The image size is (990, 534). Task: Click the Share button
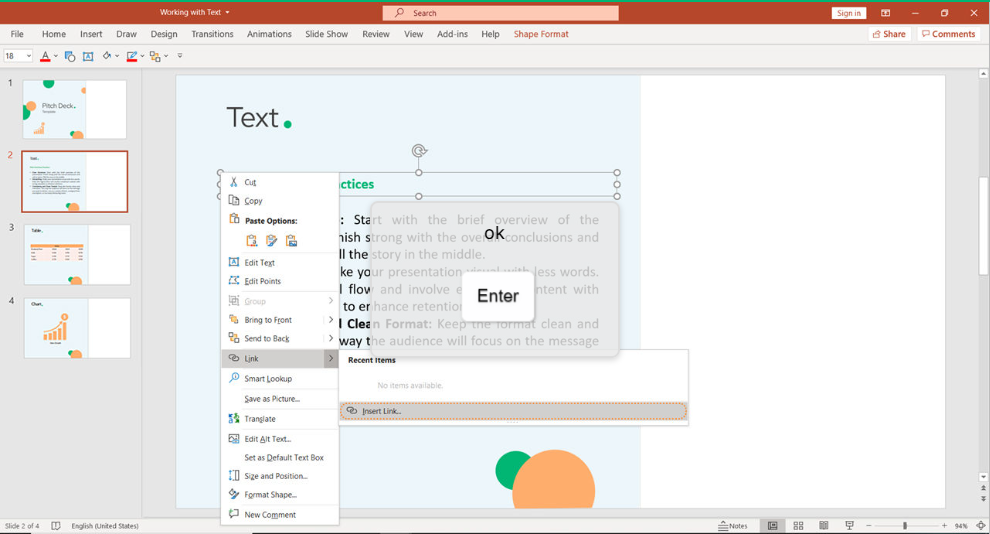pos(889,34)
